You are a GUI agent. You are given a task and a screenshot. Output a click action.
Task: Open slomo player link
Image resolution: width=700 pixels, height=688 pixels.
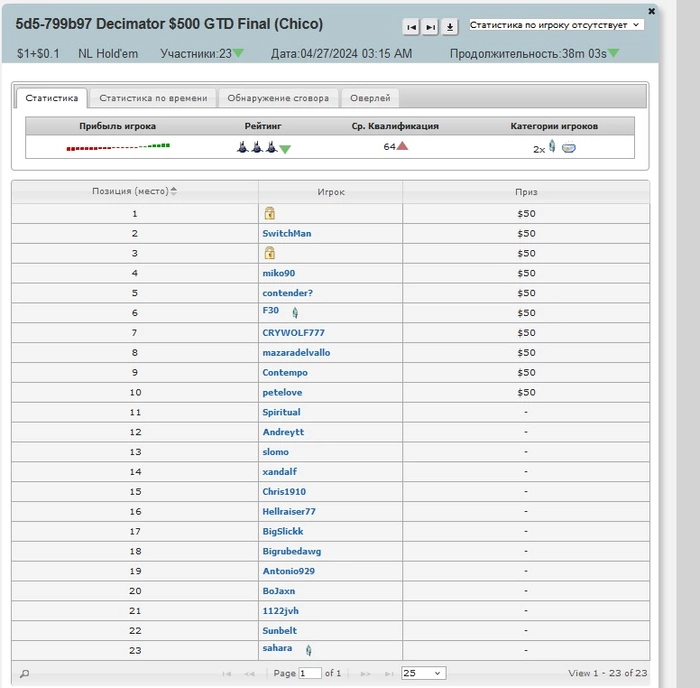click(275, 452)
